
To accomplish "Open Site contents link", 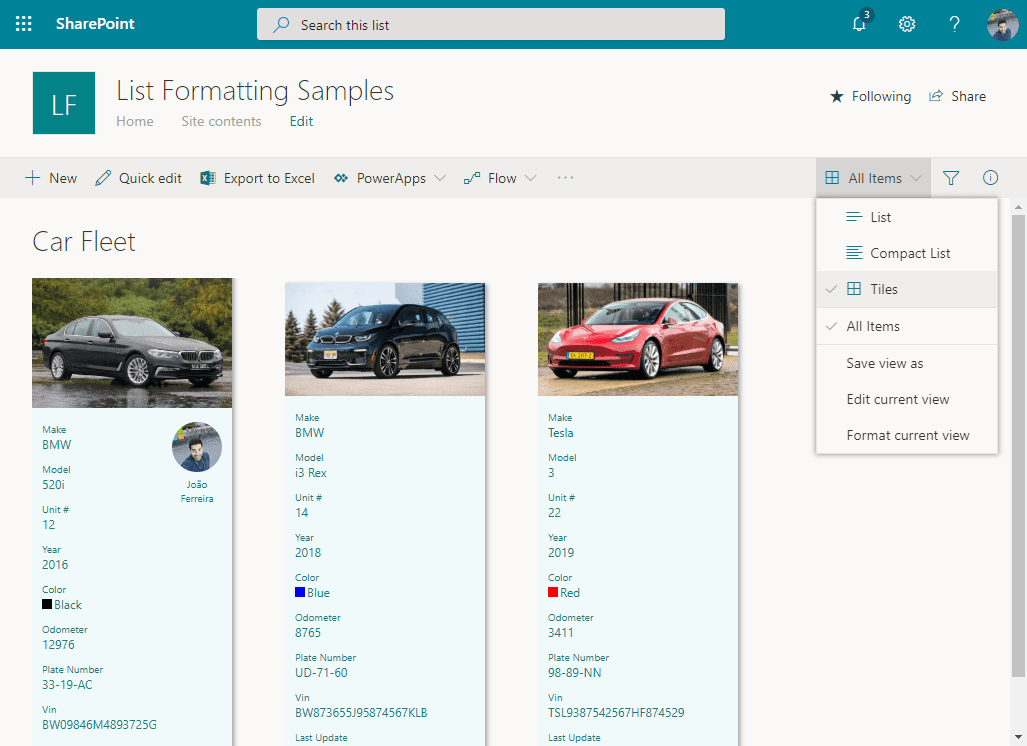I will [x=221, y=121].
